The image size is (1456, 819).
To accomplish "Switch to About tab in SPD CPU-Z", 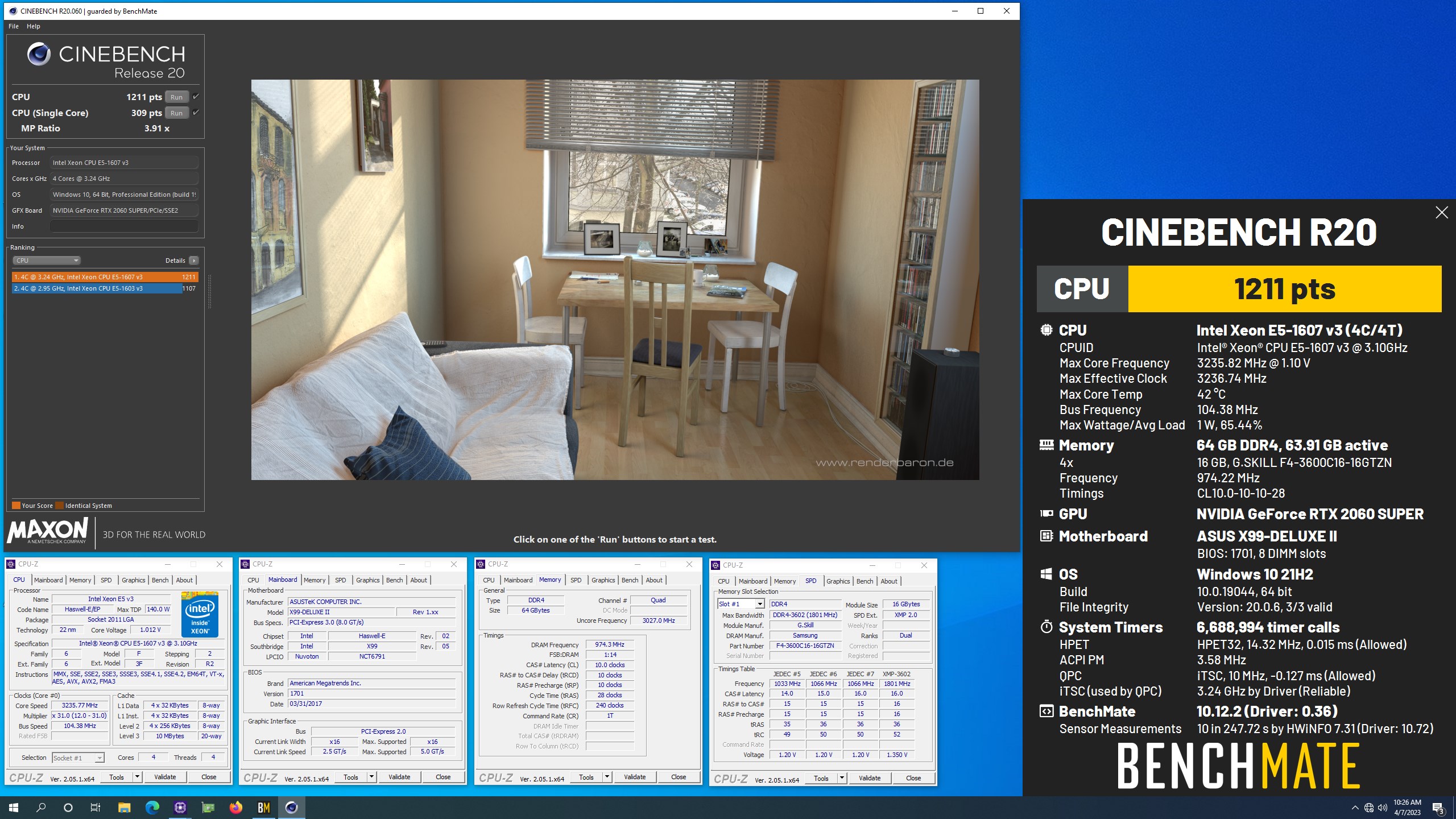I will [x=889, y=581].
